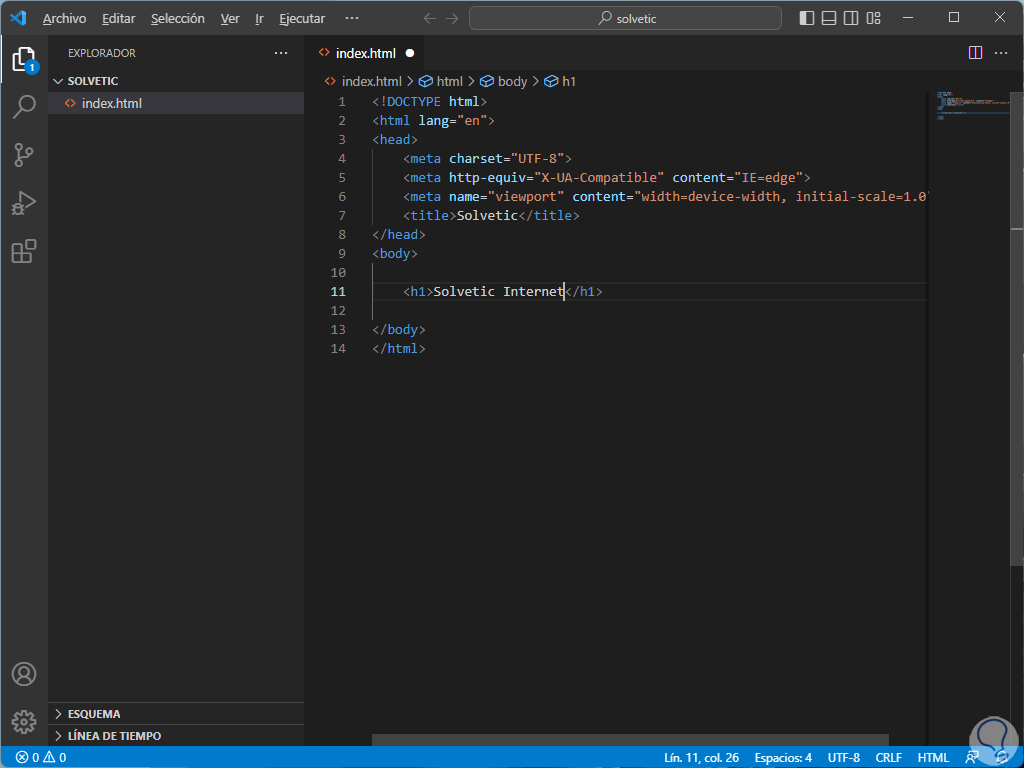
Task: Toggle the primary side bar layout button
Action: pos(807,18)
